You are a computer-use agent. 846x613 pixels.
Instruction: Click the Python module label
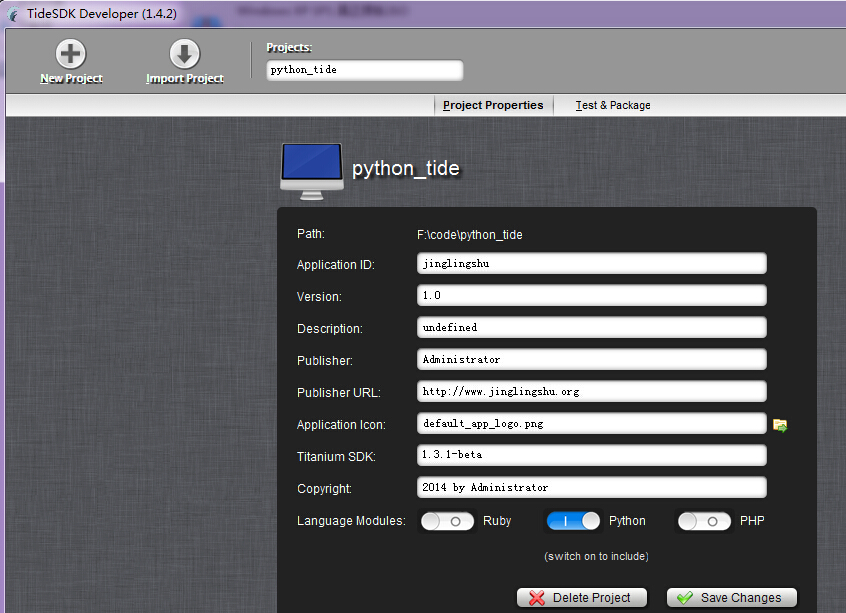pyautogui.click(x=627, y=521)
